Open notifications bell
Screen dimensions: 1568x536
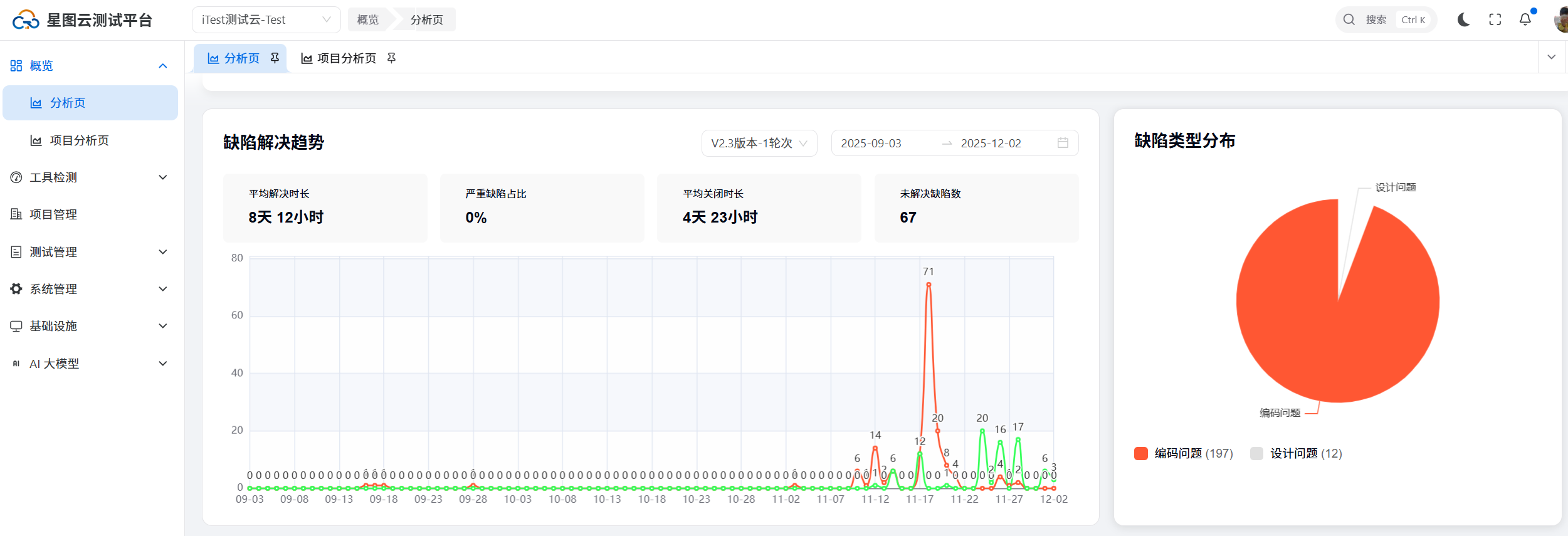1525,20
